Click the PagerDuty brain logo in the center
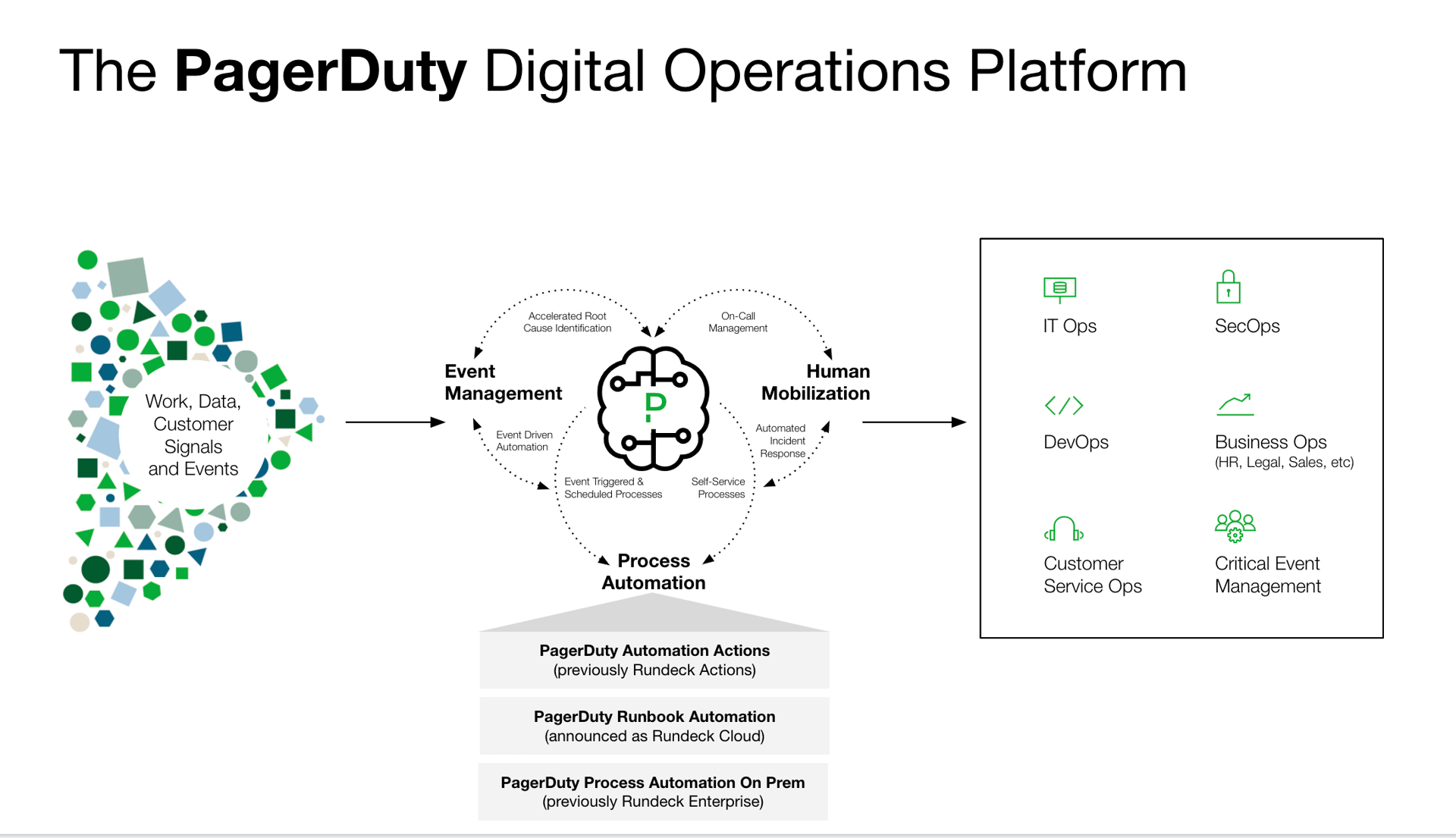This screenshot has width=1456, height=838. tap(653, 408)
